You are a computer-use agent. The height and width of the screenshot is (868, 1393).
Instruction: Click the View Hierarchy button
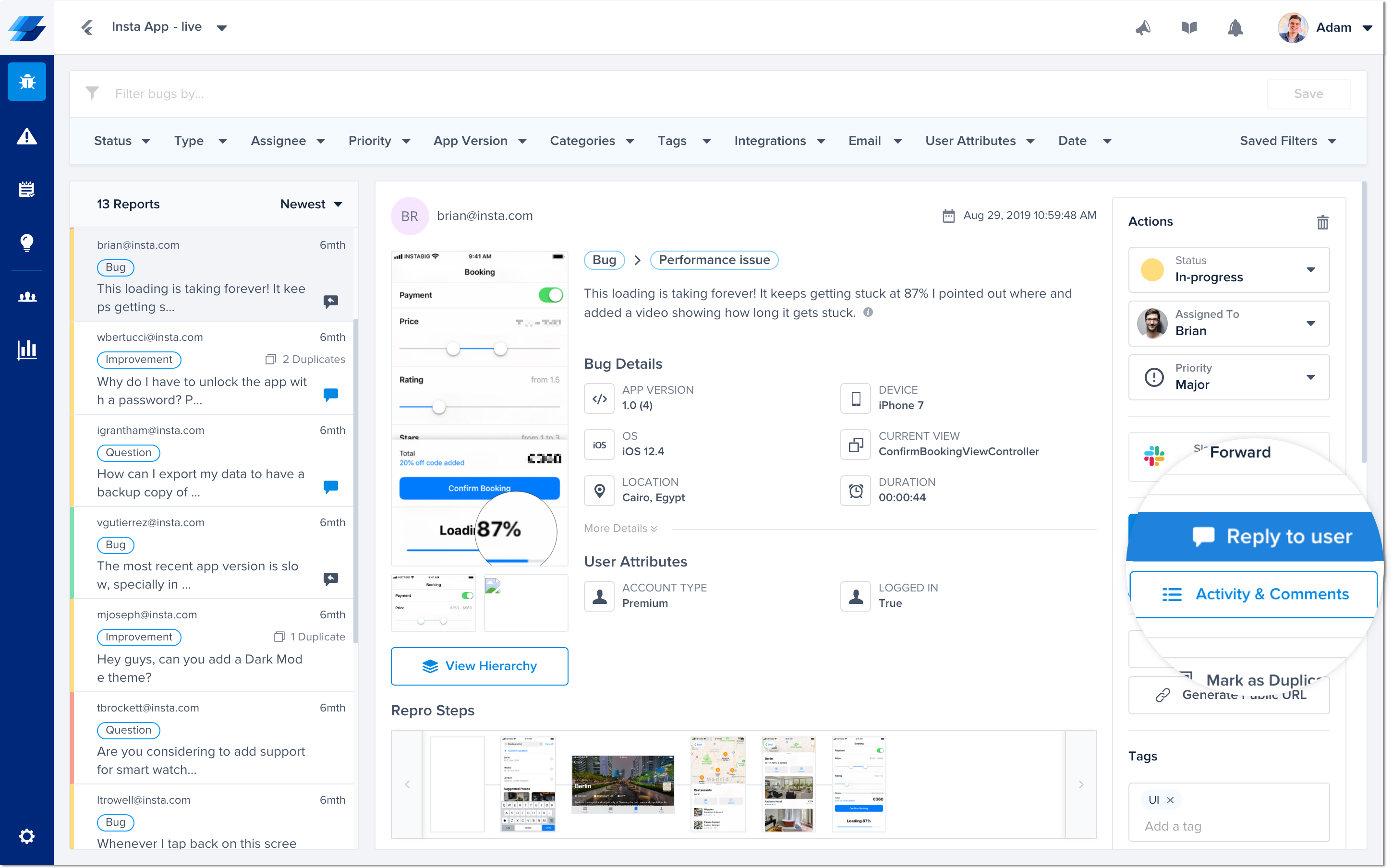coord(479,666)
